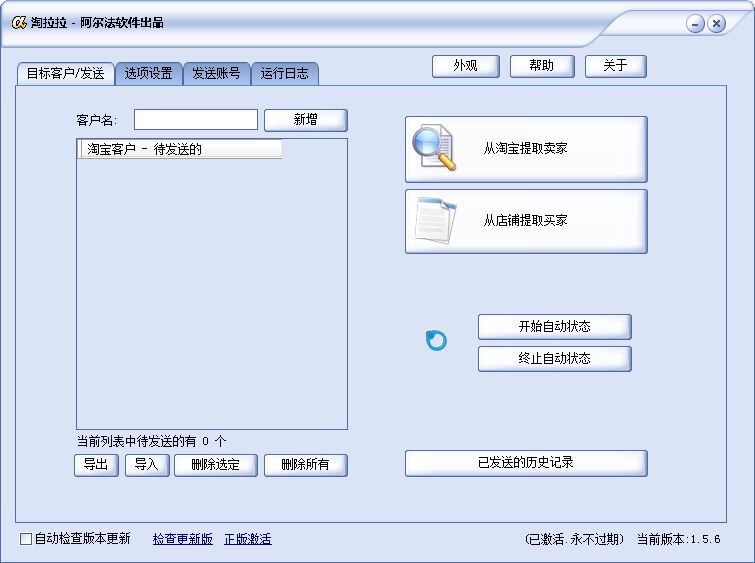The height and width of the screenshot is (563, 755).
Task: Click the document icon on 从店铺提取买家
Action: point(435,221)
